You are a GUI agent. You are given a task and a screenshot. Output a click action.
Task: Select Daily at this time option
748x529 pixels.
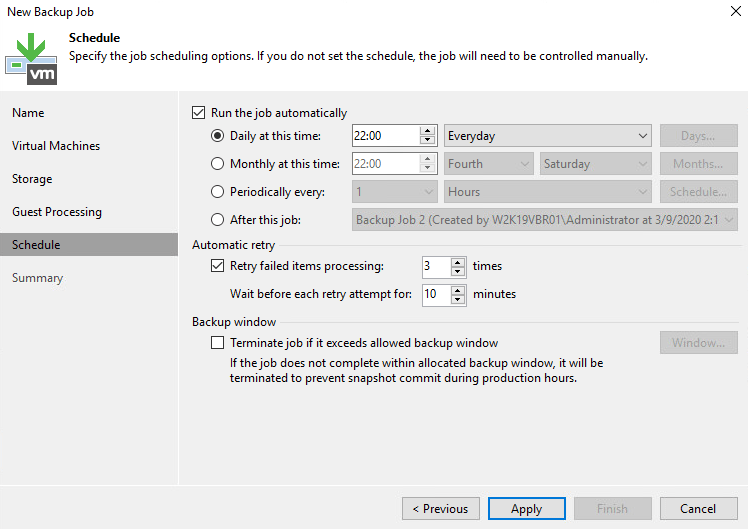[x=218, y=136]
